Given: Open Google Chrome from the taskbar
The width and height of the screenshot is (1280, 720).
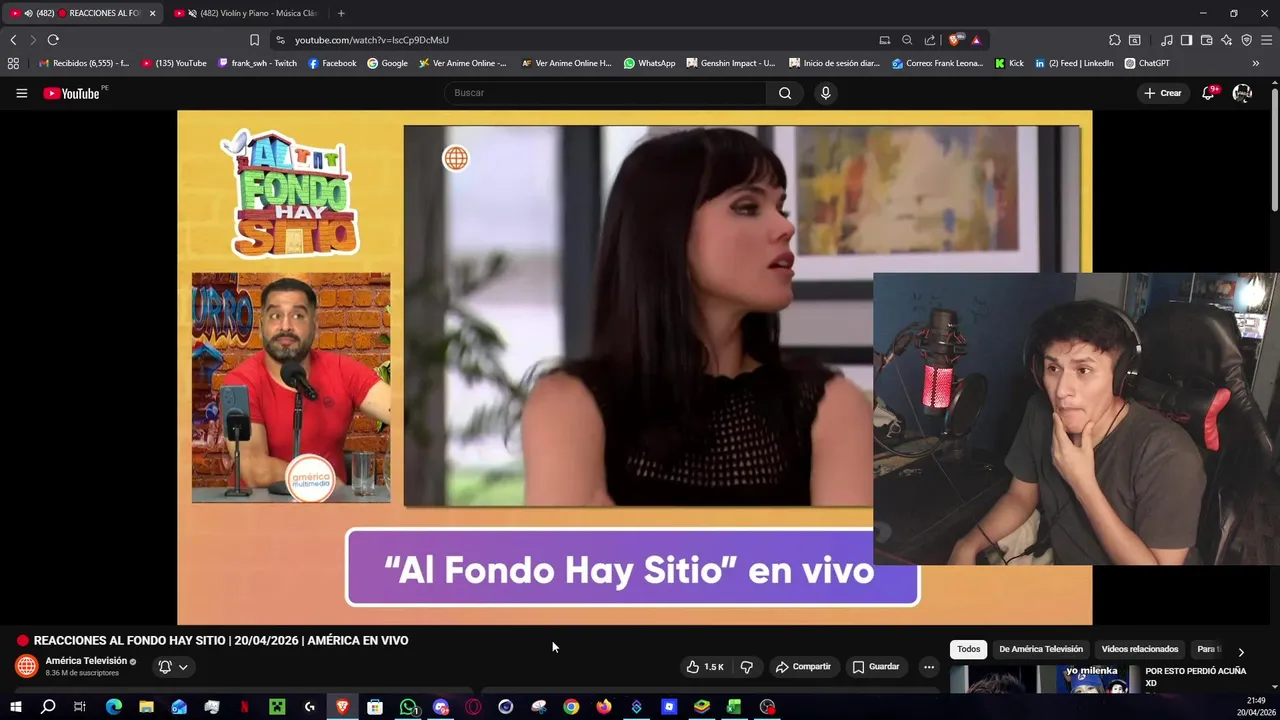Looking at the screenshot, I should (x=571, y=707).
